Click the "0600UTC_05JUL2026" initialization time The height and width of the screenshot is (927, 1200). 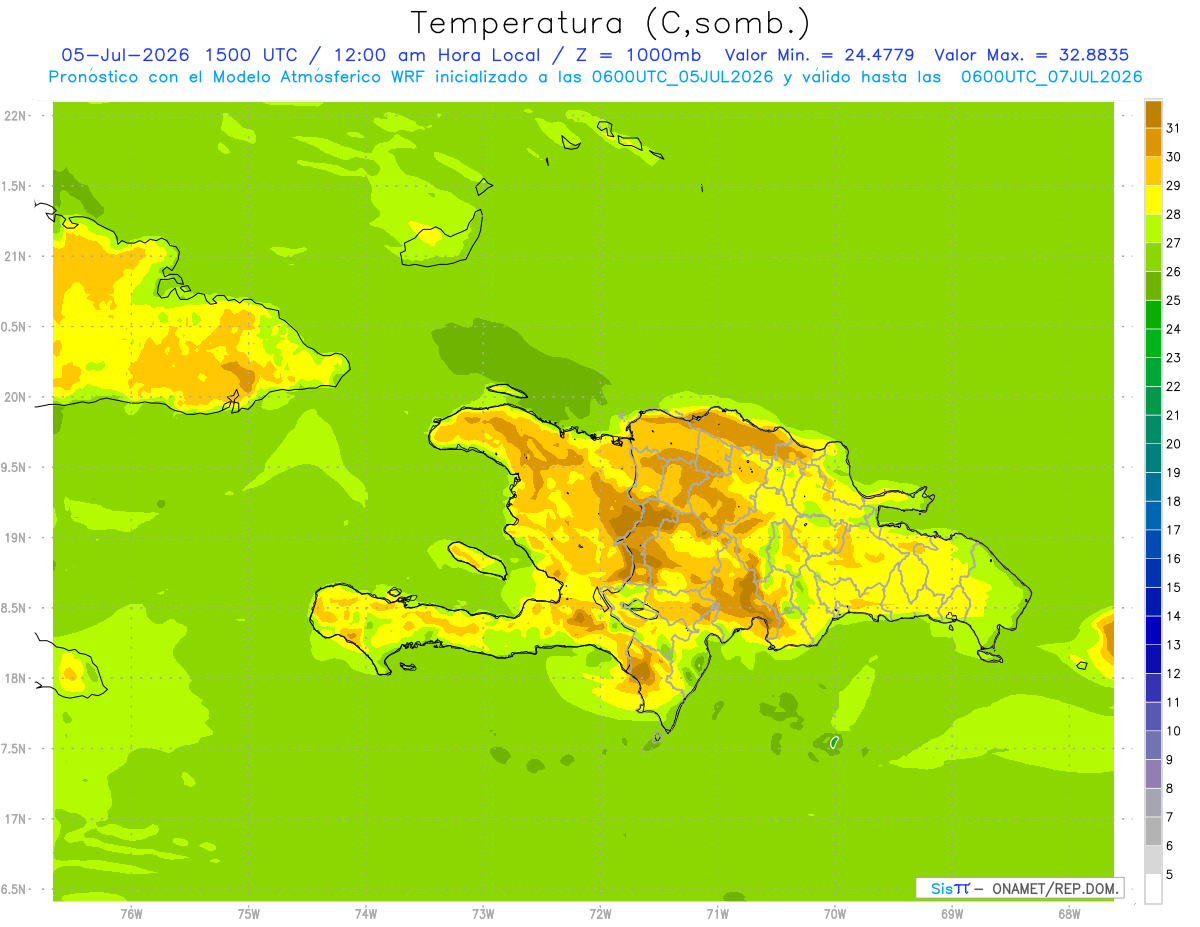point(683,77)
